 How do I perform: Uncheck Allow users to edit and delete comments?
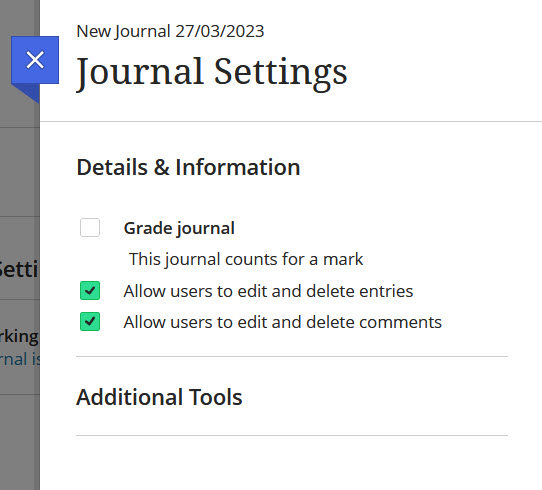click(90, 322)
